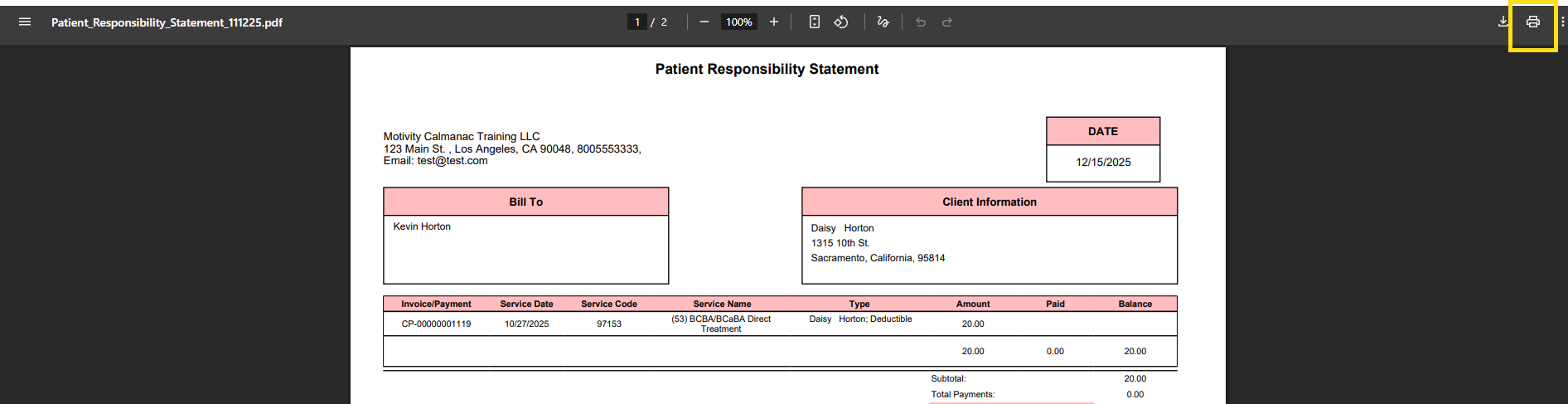
Task: Click the test@test.com email address
Action: click(452, 161)
